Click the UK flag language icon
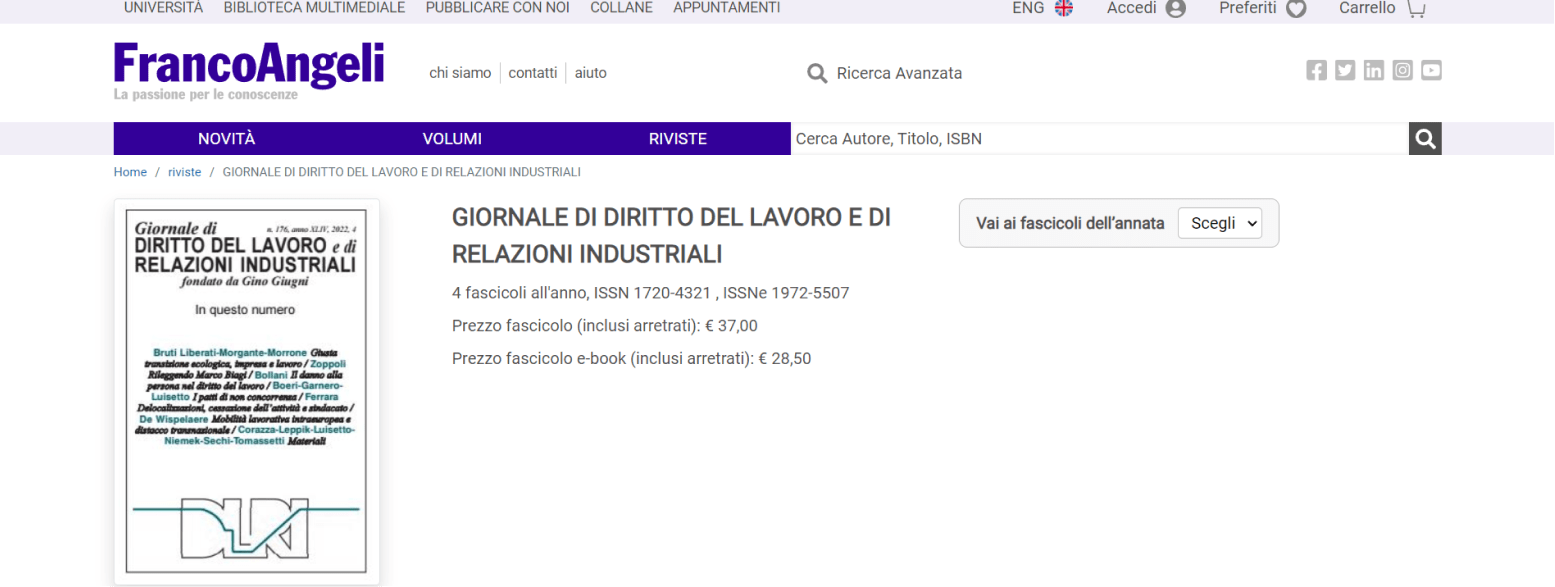The width and height of the screenshot is (1555, 587). (1064, 8)
